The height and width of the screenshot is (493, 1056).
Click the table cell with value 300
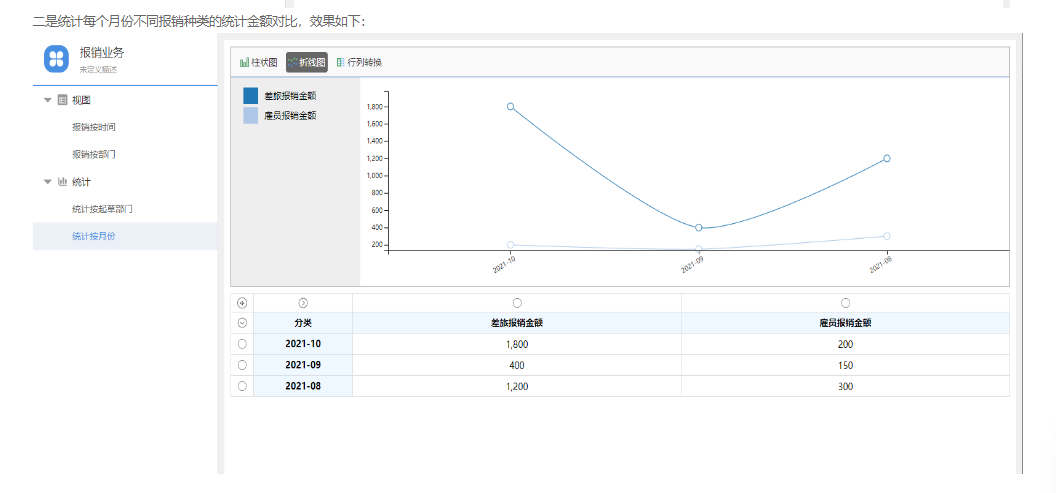pyautogui.click(x=845, y=386)
